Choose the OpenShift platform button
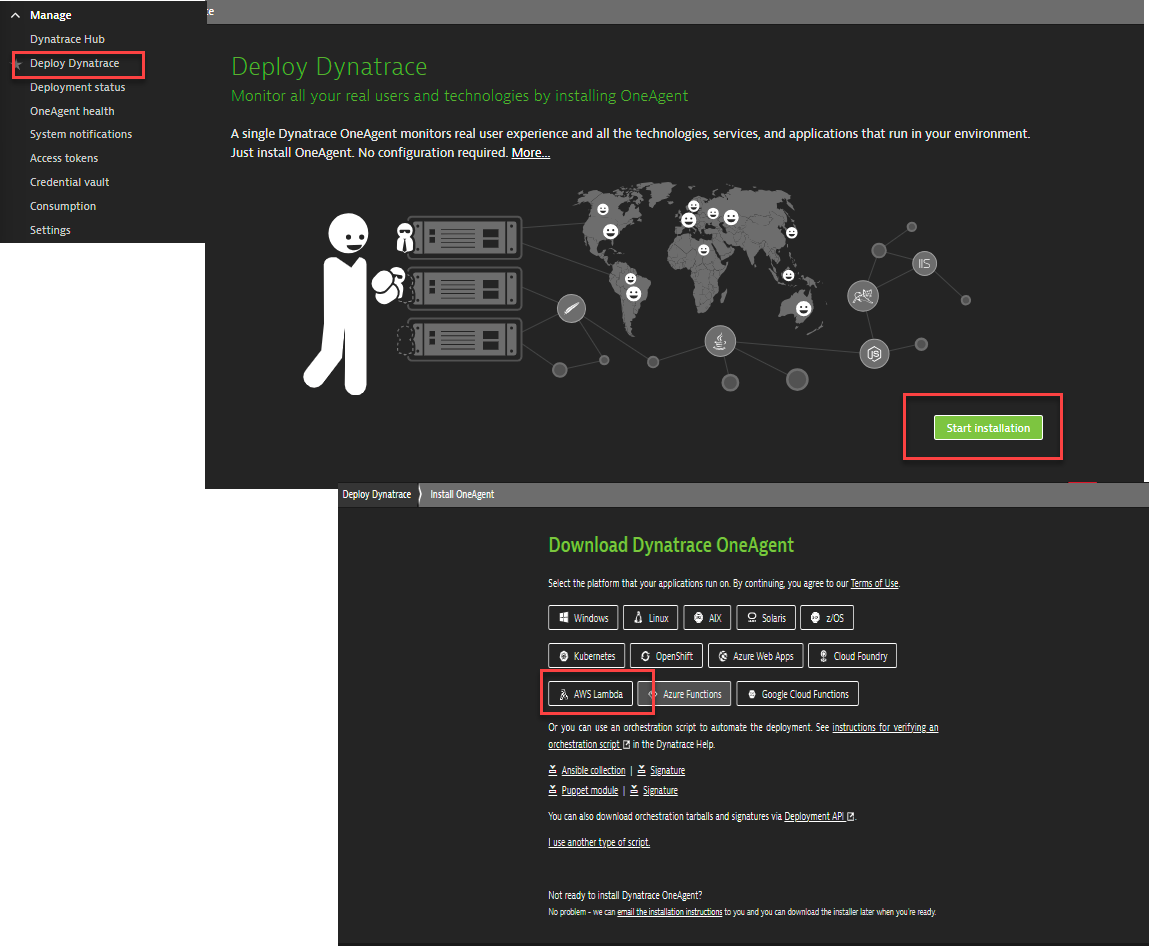Screen dimensions: 1149x951 click(x=667, y=656)
